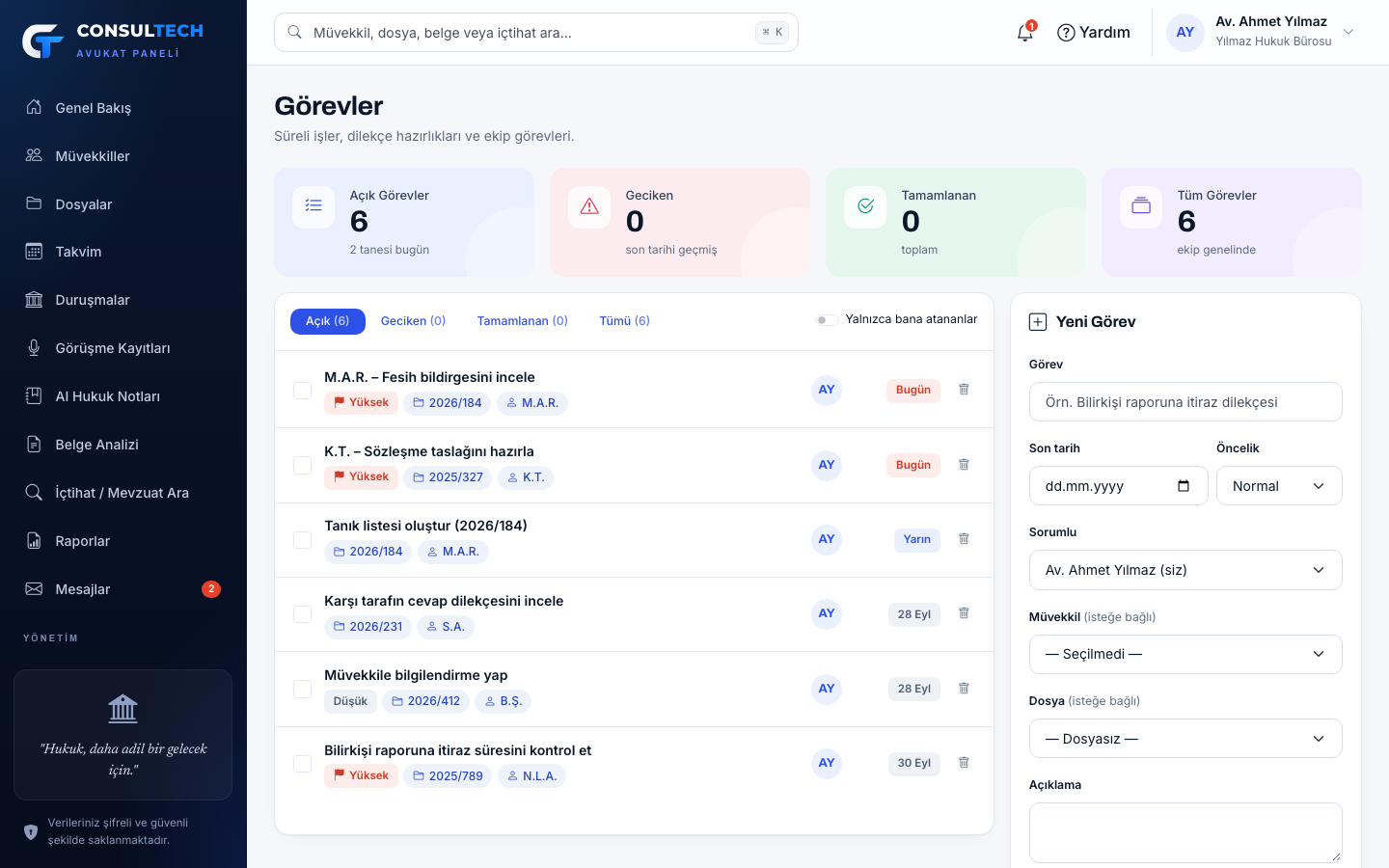Screen dimensions: 1389x868
Task: Expand the Dosya dropdown showing Dosyasız
Action: click(1185, 739)
